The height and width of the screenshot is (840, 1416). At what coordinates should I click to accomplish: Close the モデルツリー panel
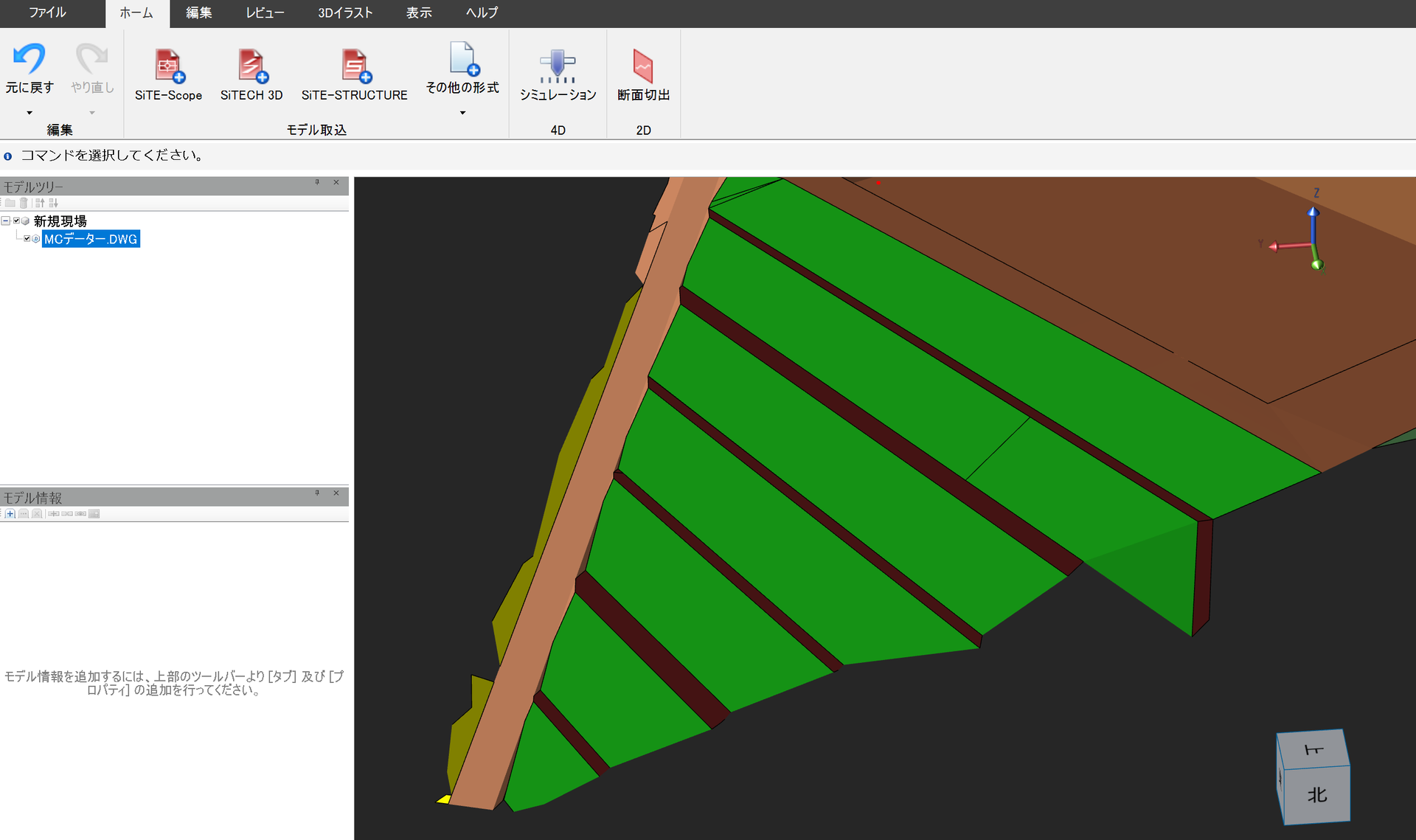pyautogui.click(x=336, y=182)
